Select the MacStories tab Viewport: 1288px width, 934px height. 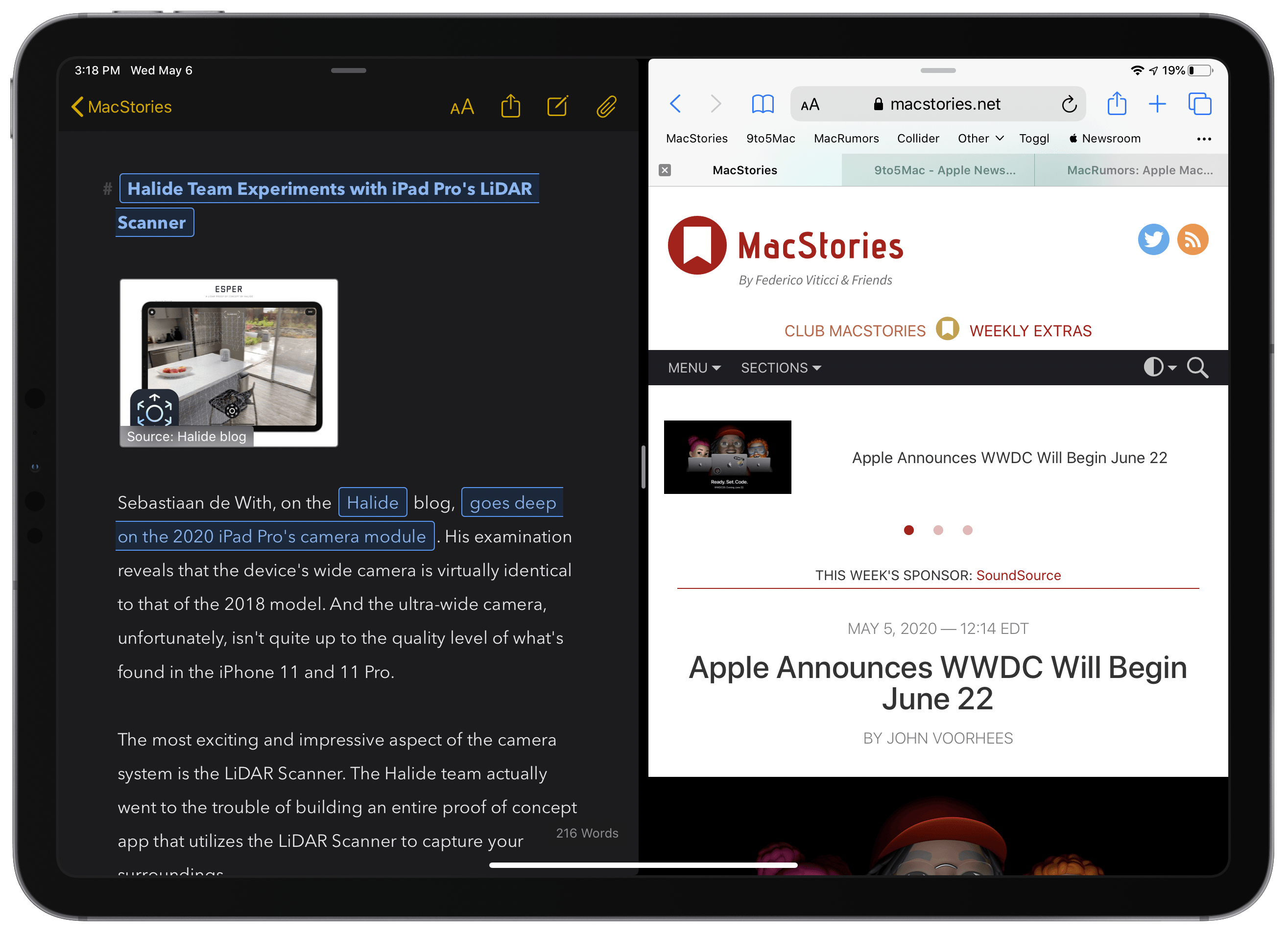[x=744, y=170]
